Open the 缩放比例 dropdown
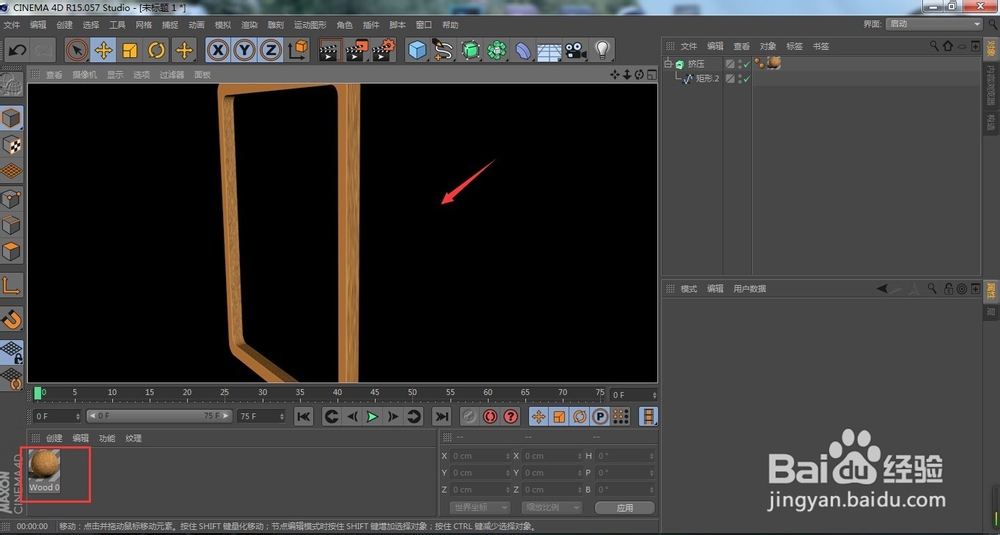Screen dimensions: 1000x535 coord(552,508)
